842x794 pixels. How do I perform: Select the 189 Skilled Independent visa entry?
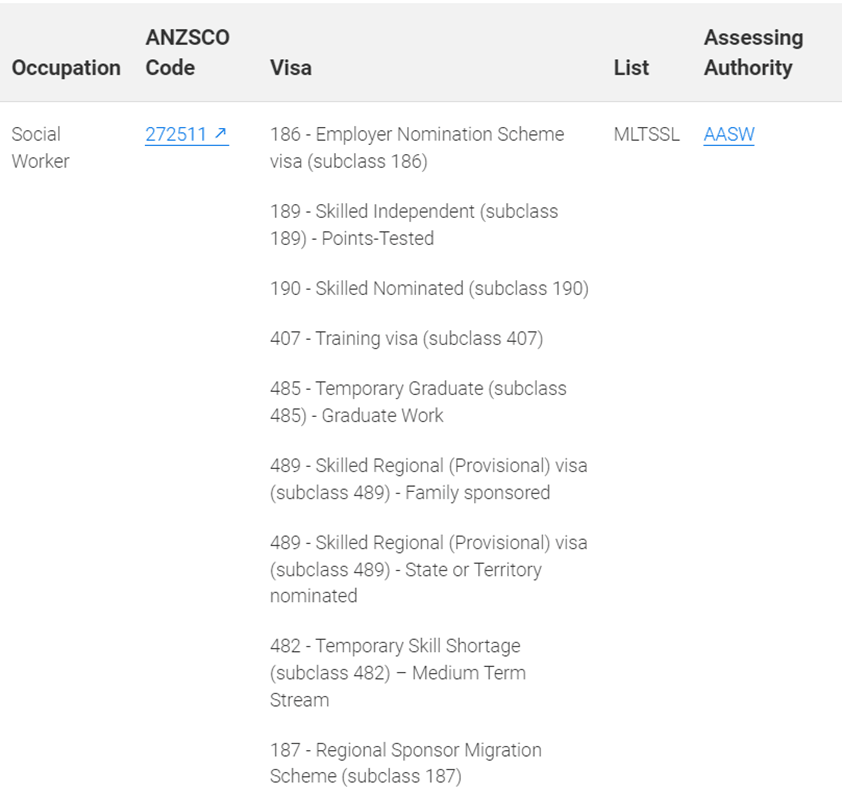[413, 225]
